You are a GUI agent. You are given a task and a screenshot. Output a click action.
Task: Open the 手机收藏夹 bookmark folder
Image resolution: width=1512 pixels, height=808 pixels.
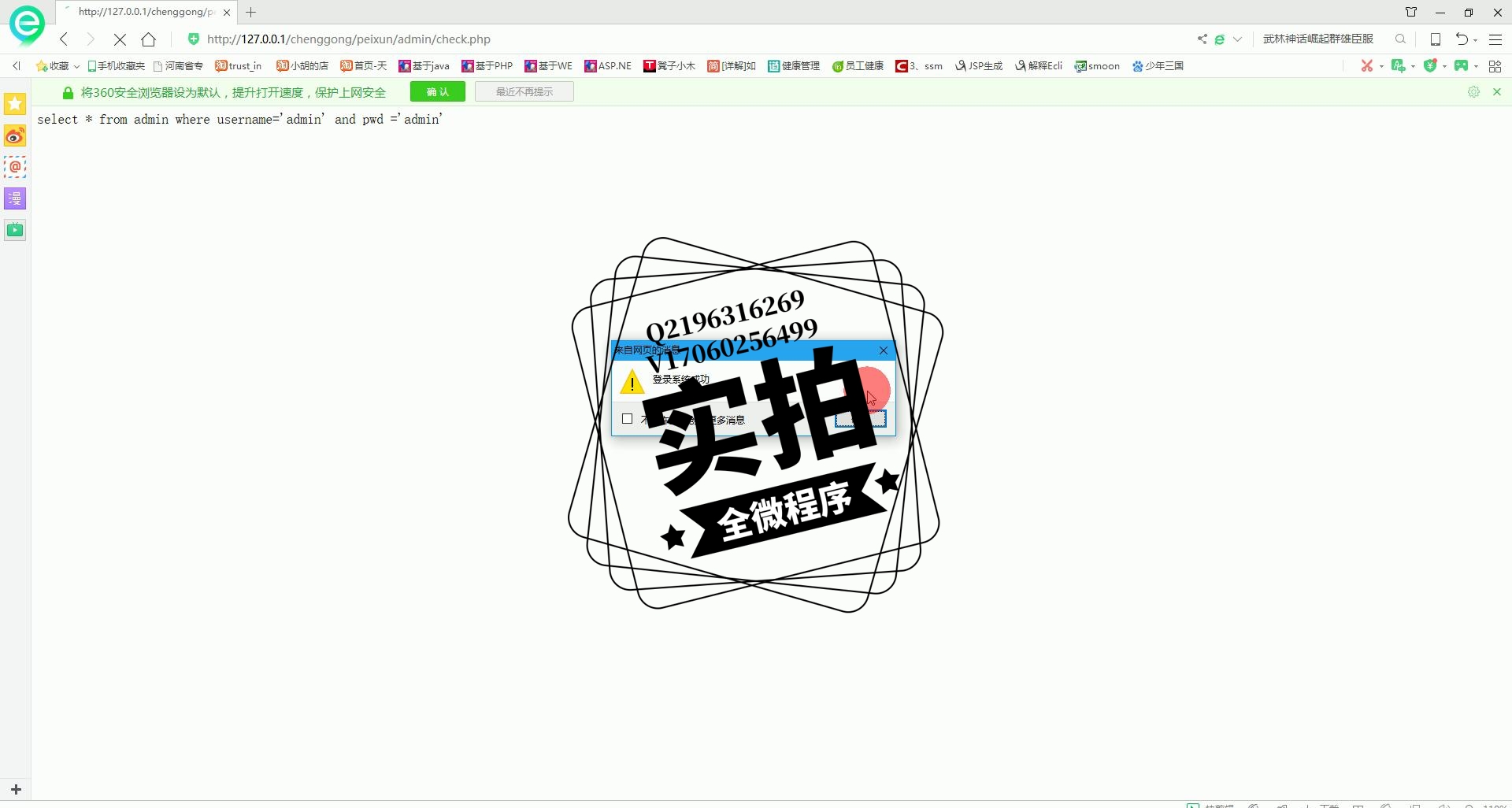coord(116,66)
